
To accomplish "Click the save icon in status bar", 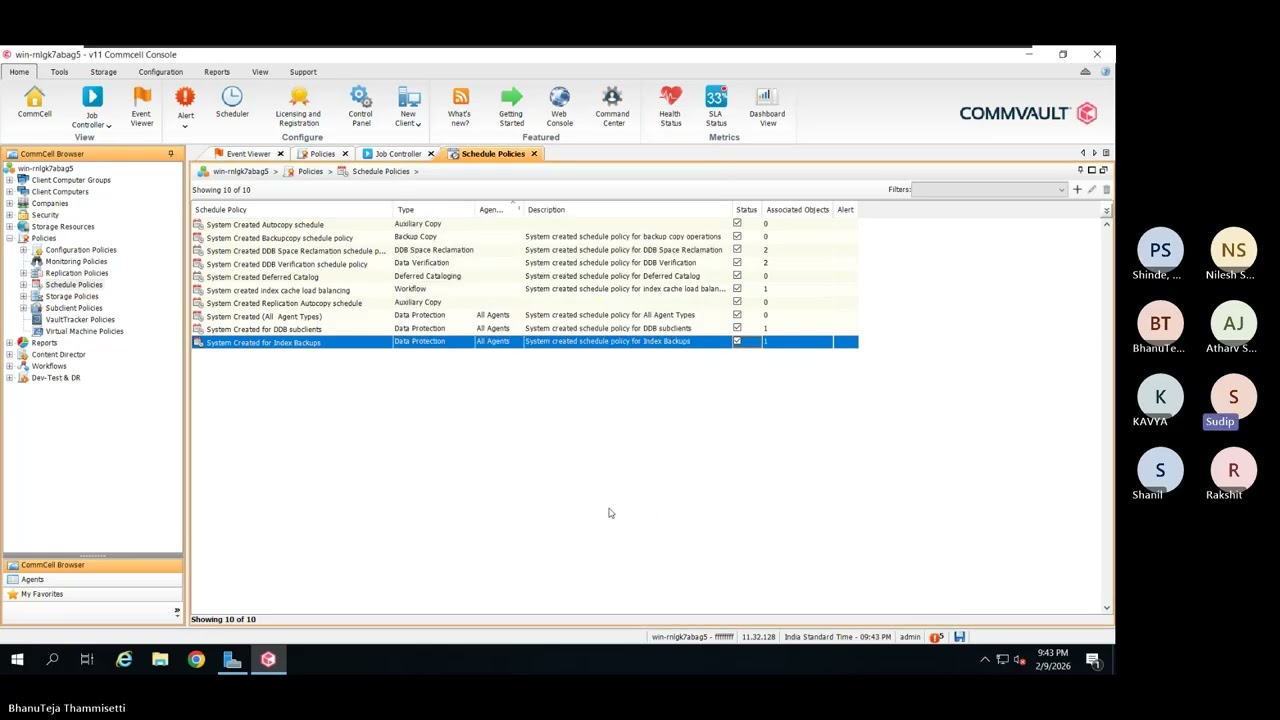I will [x=959, y=637].
